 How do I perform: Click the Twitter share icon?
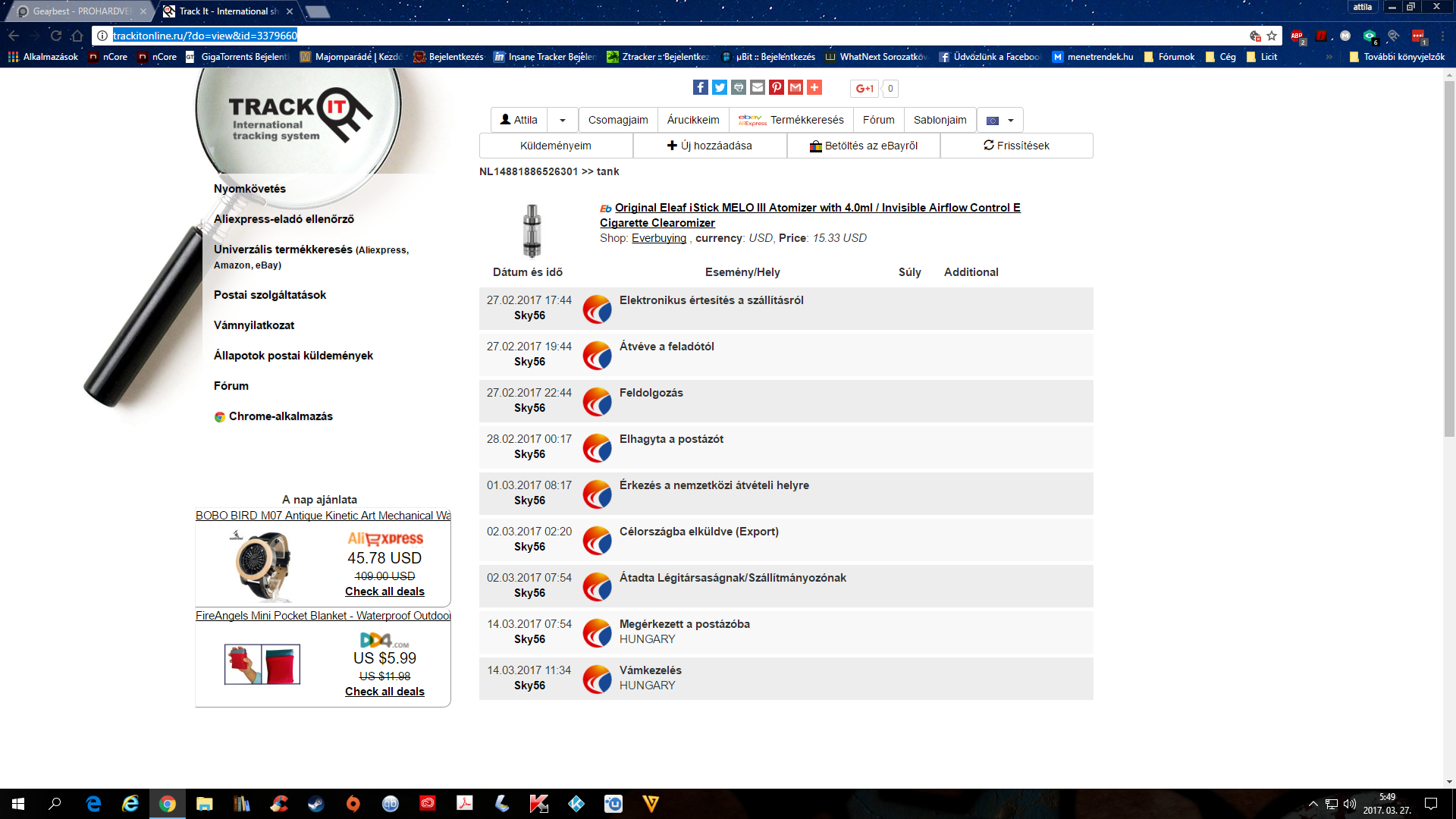[720, 88]
